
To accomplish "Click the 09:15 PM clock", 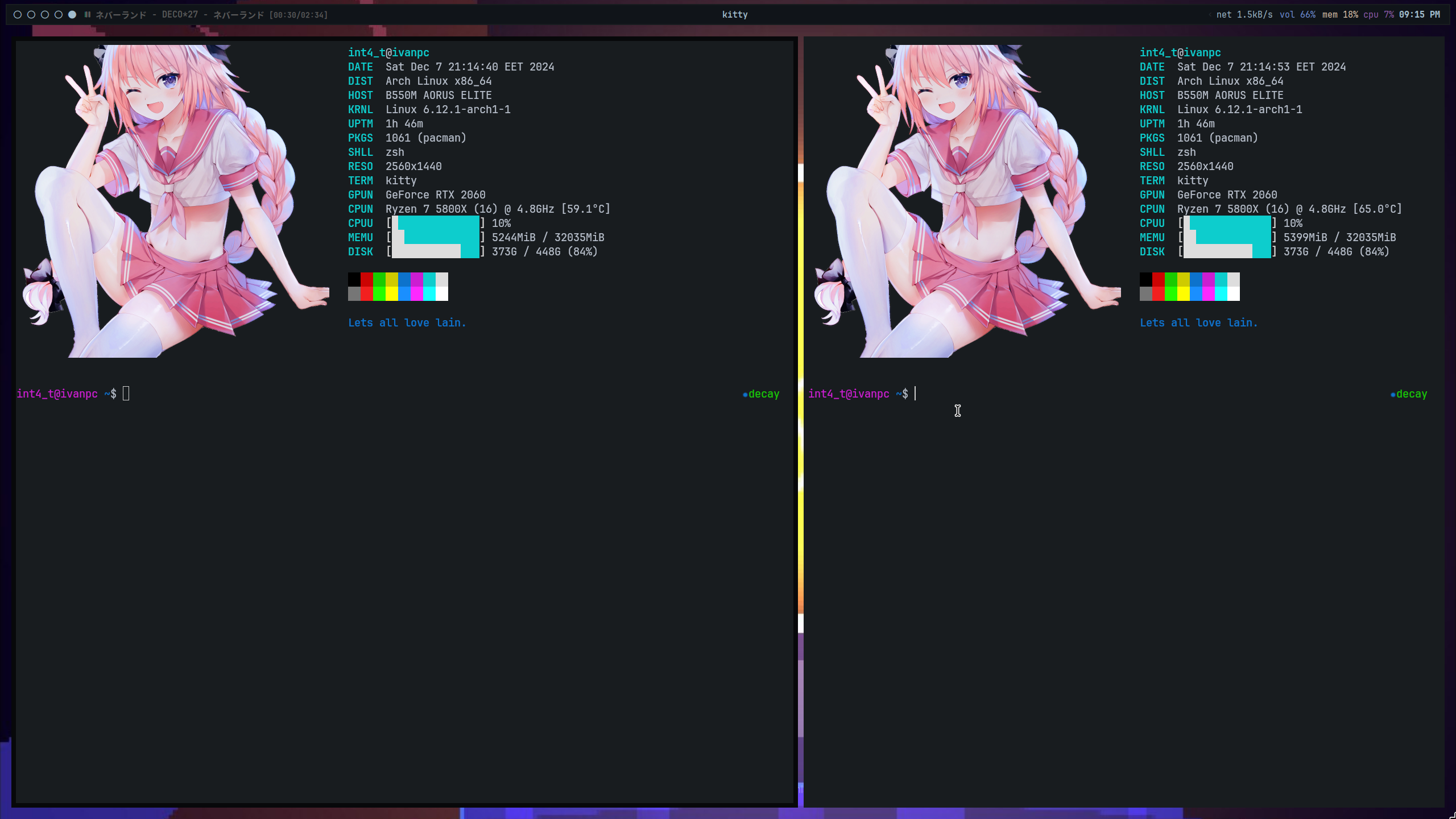I will pos(1419,15).
